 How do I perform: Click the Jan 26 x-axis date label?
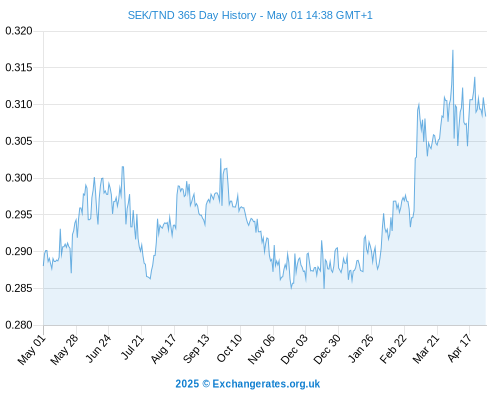pos(360,349)
